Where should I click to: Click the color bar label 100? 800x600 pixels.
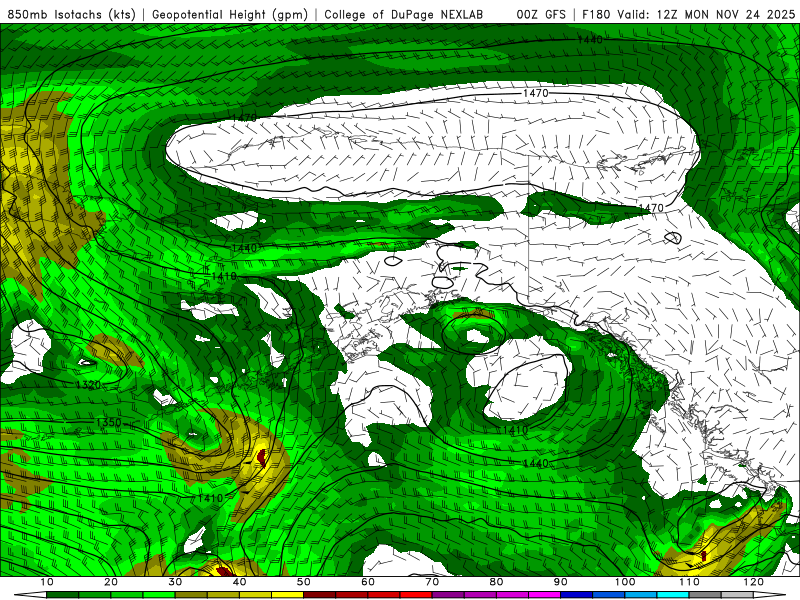pos(625,582)
